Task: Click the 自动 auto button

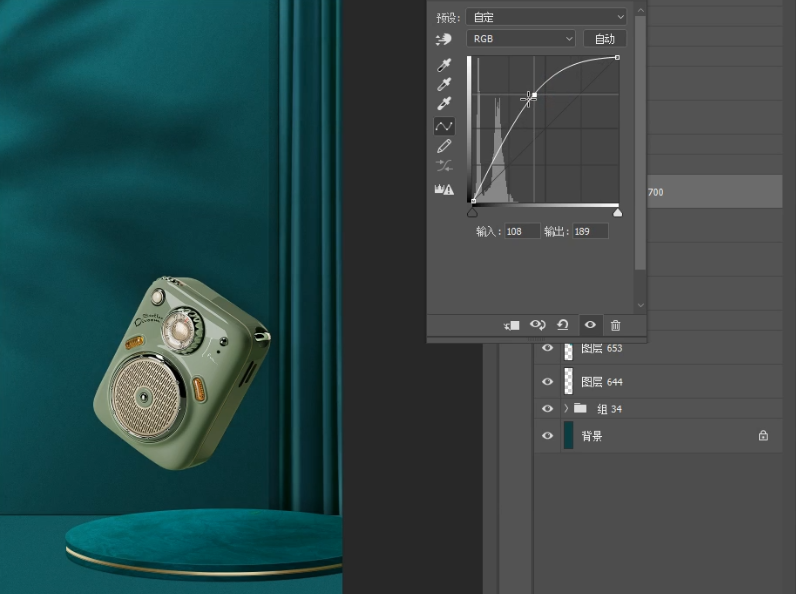Action: (605, 39)
